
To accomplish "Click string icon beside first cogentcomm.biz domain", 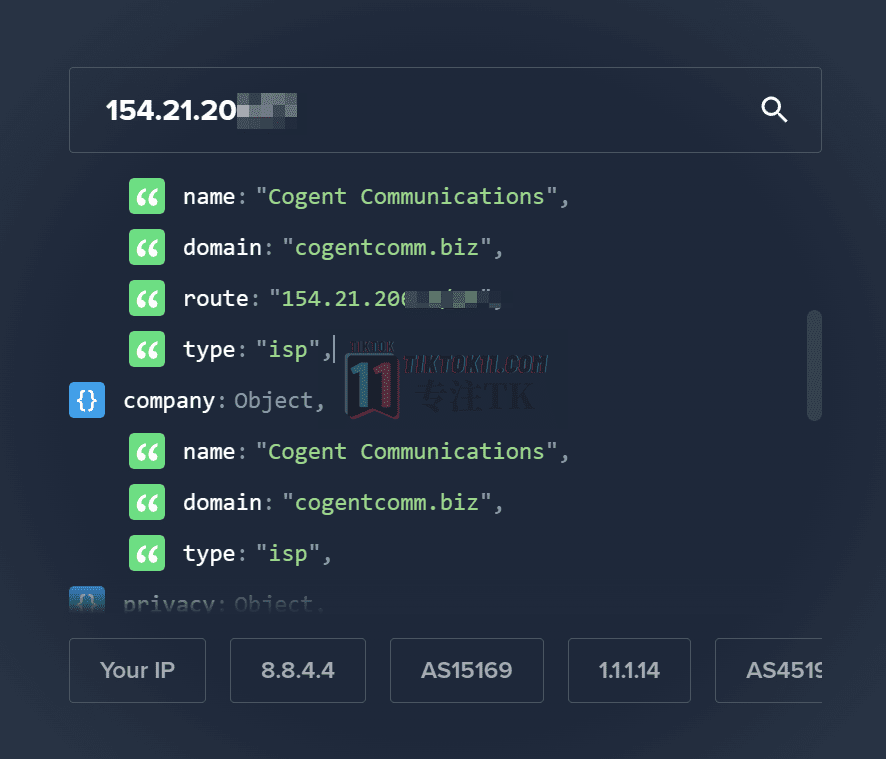I will [x=147, y=247].
